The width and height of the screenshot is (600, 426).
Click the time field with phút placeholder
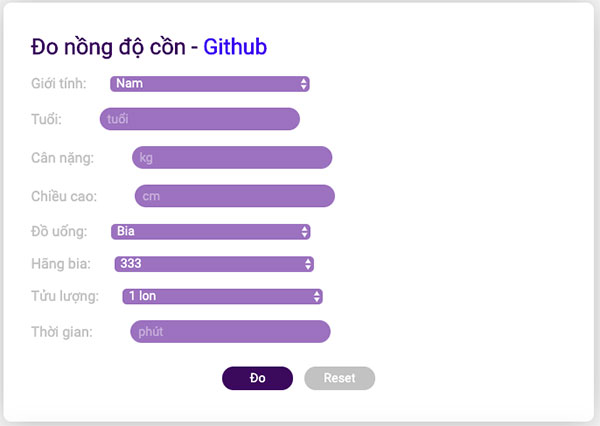229,331
